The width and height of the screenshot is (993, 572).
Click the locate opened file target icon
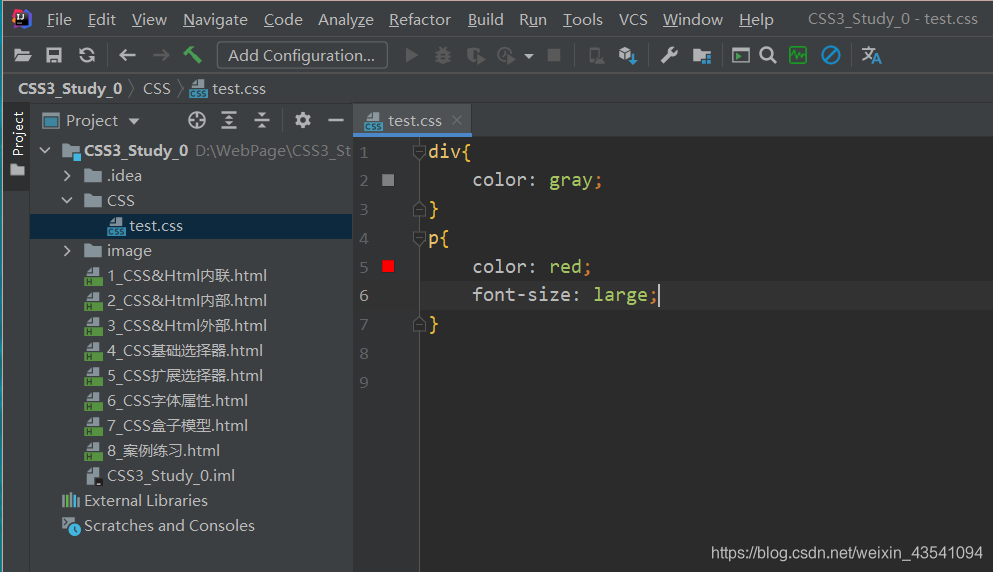(197, 120)
